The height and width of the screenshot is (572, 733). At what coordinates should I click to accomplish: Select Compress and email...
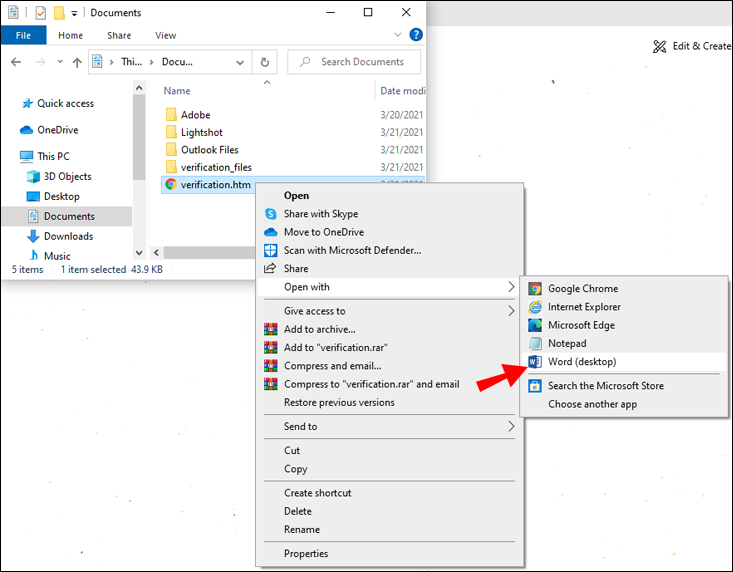pos(389,365)
